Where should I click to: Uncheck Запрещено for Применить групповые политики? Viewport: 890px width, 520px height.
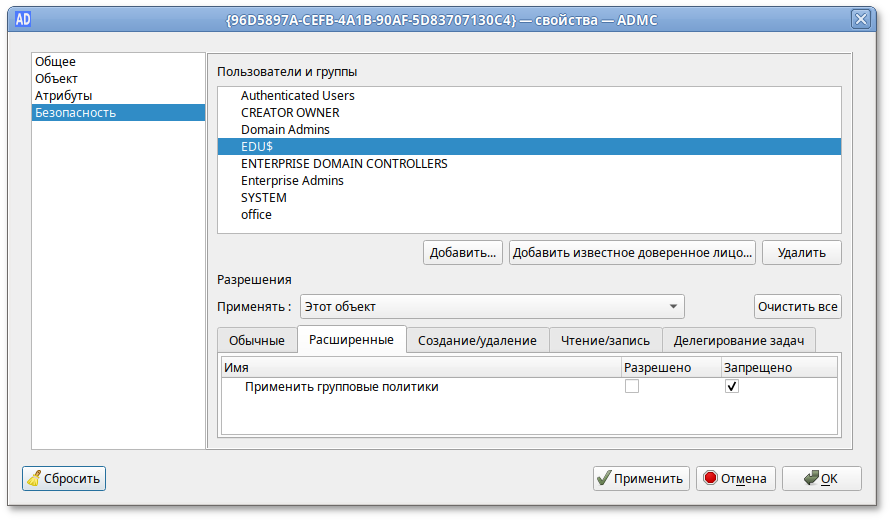pos(732,387)
